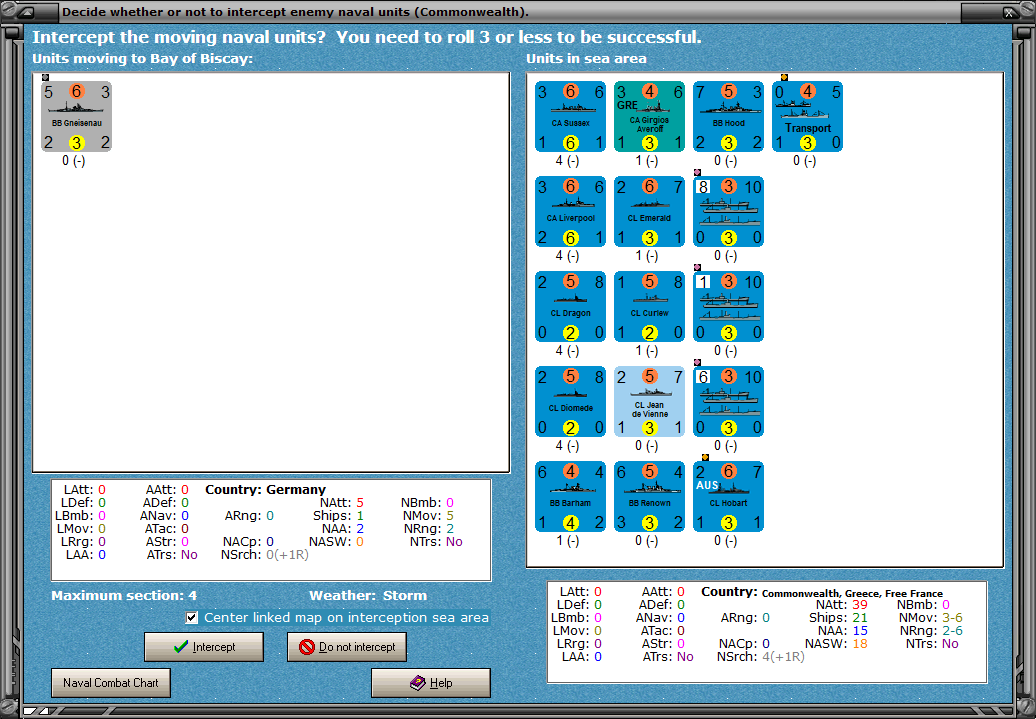Open the Naval Combat Chart

(x=111, y=683)
